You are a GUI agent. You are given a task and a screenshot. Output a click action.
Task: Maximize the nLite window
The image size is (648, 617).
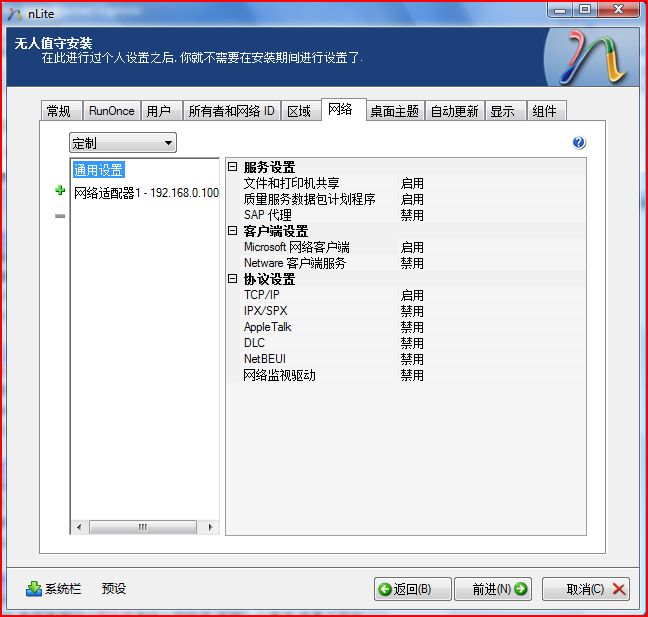(584, 10)
